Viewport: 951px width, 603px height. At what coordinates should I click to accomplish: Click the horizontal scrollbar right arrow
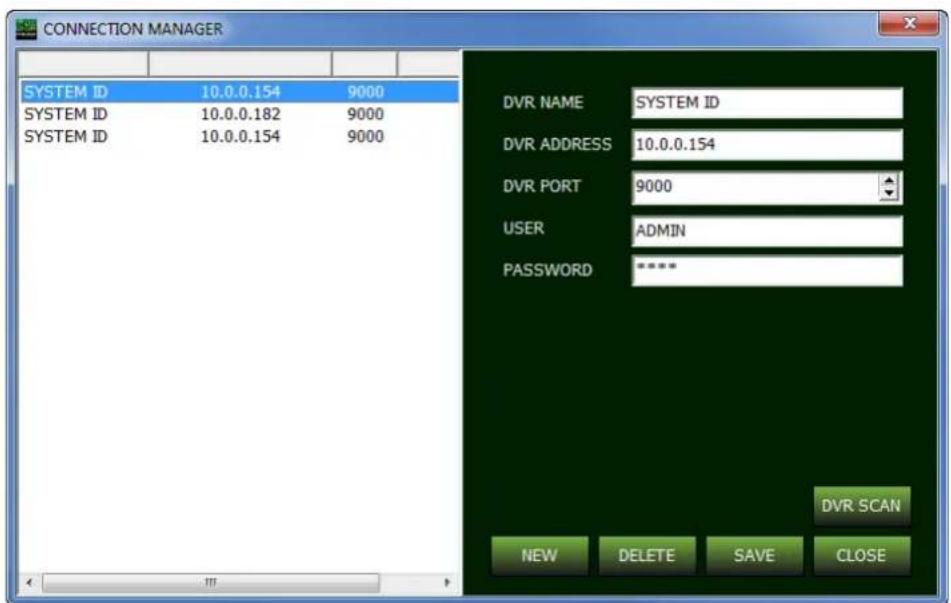[448, 582]
